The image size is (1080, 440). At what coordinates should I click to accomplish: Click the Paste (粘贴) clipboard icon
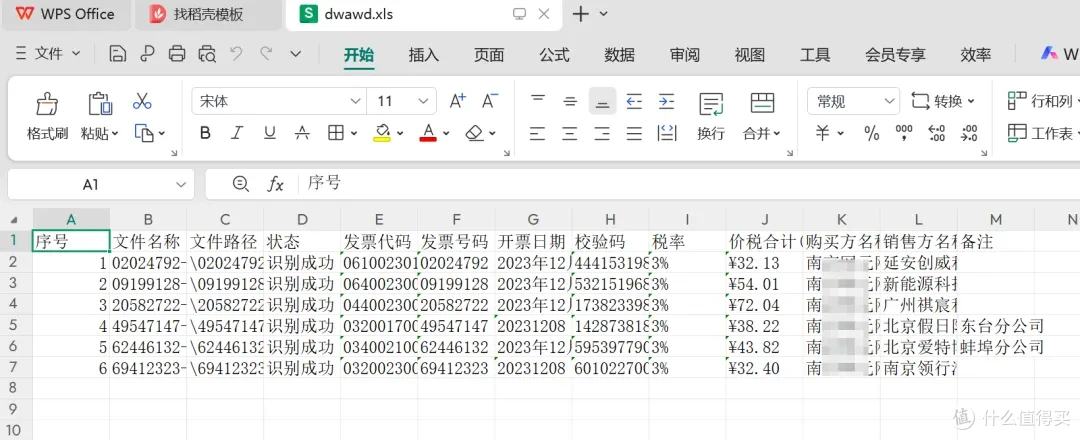[x=100, y=104]
